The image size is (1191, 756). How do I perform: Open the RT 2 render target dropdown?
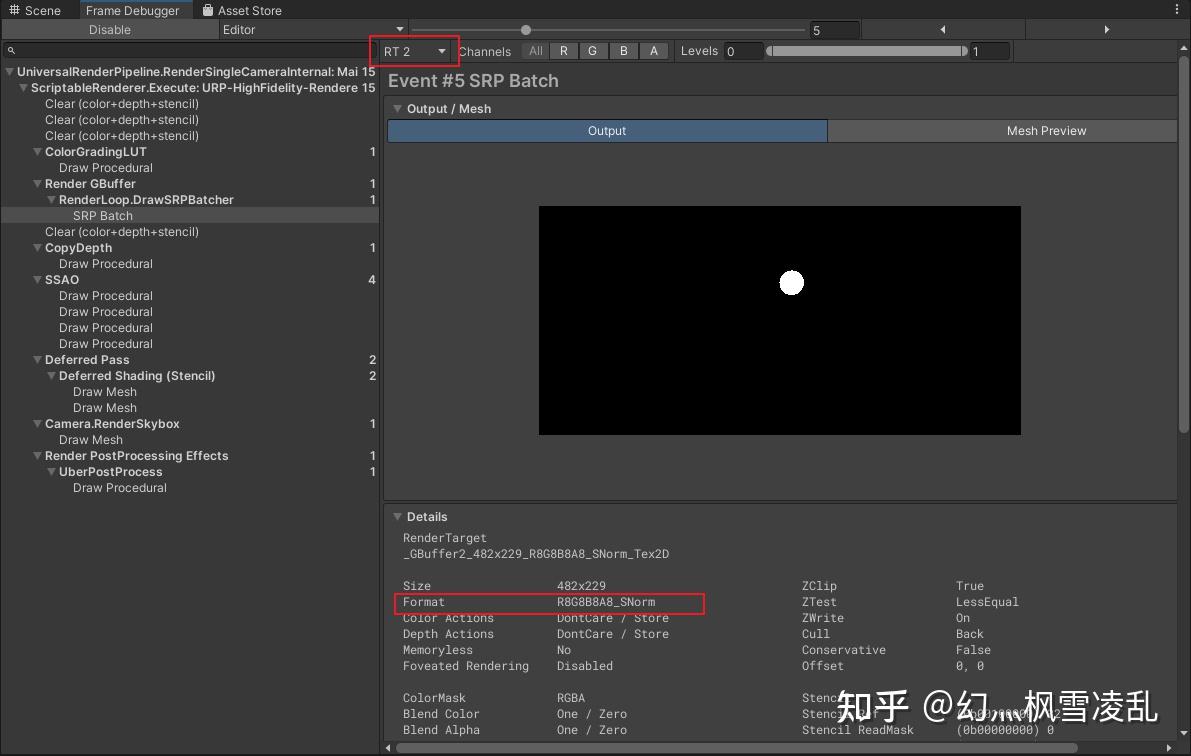coord(414,51)
